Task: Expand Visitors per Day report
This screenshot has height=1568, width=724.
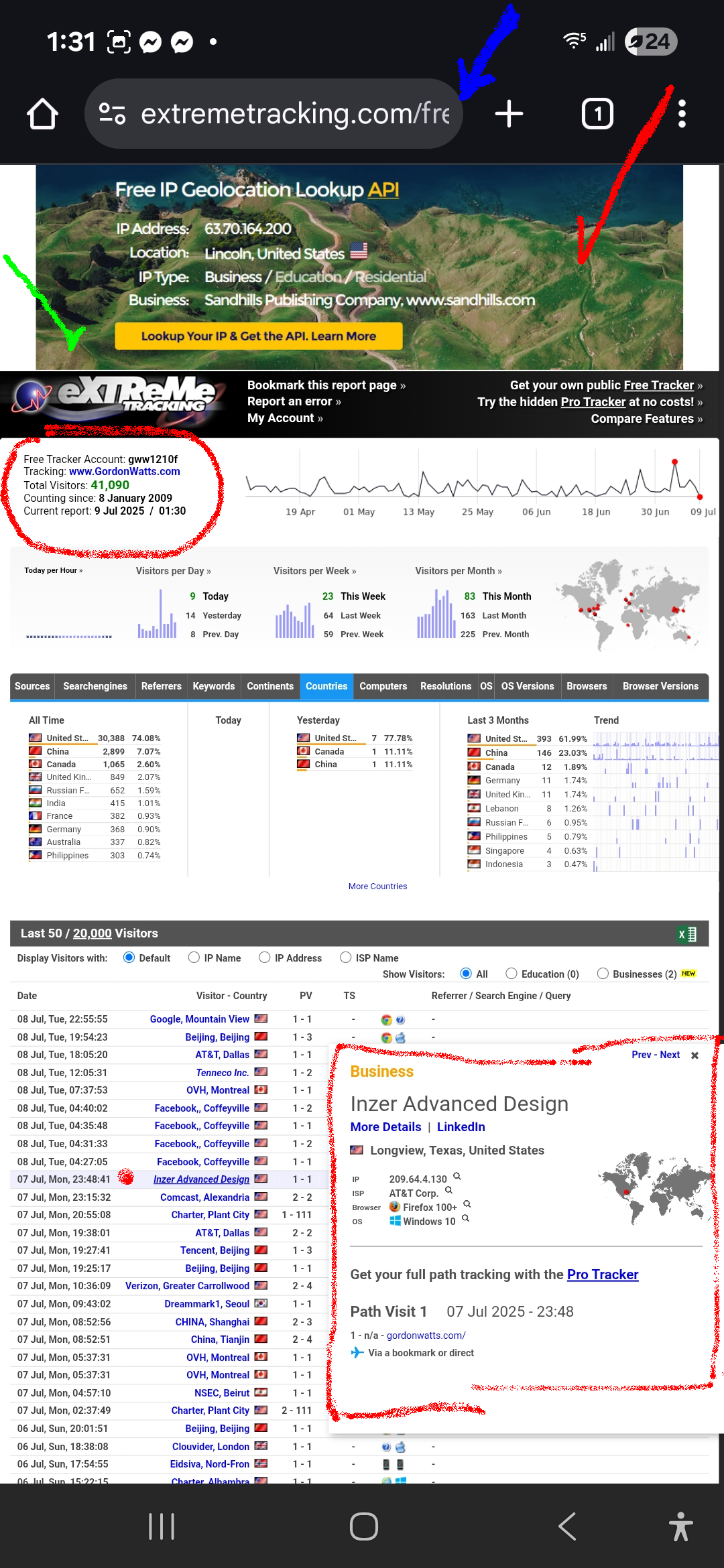Action: [173, 571]
